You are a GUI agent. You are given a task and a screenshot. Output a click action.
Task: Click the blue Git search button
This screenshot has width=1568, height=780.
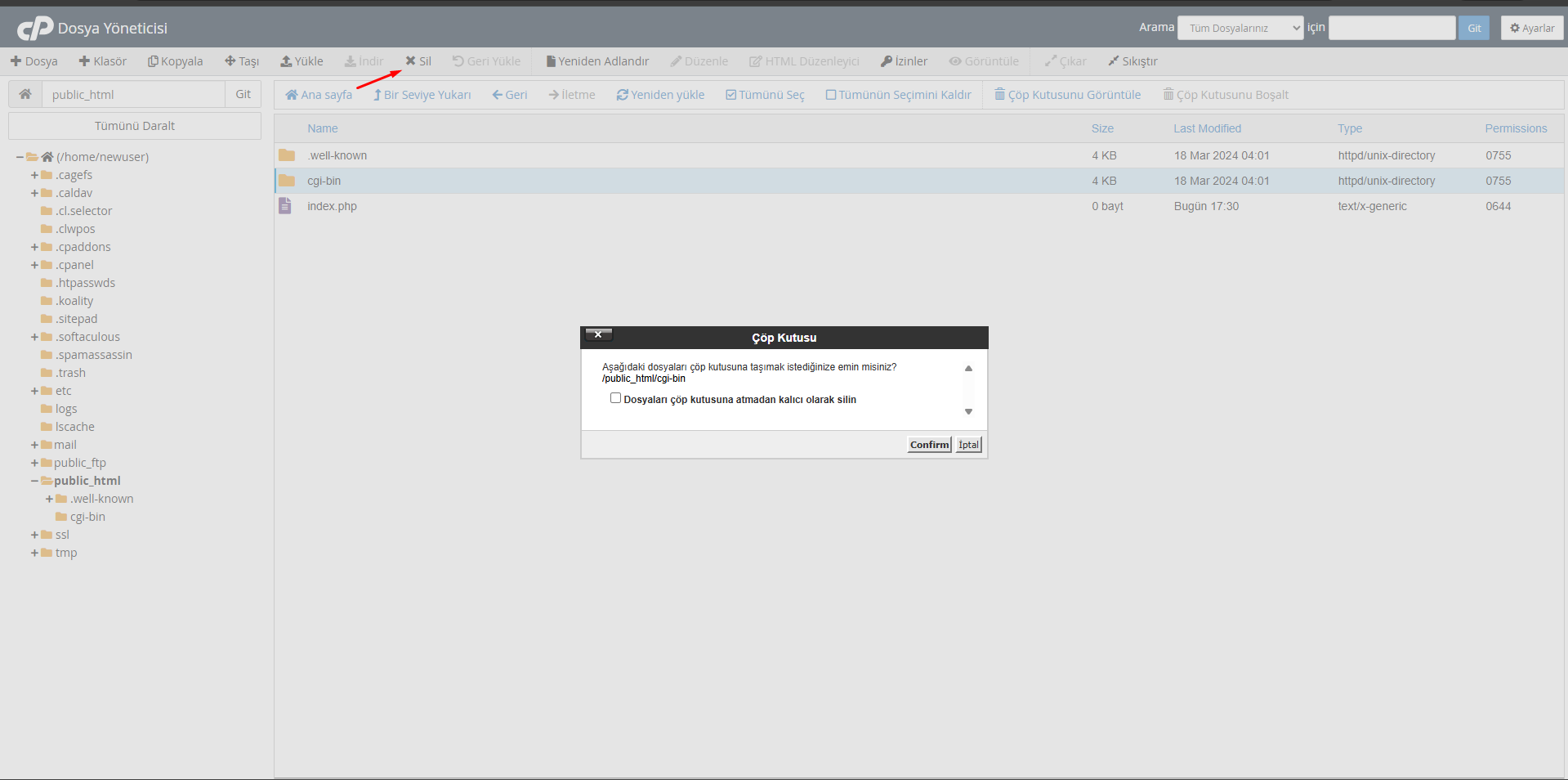1474,28
